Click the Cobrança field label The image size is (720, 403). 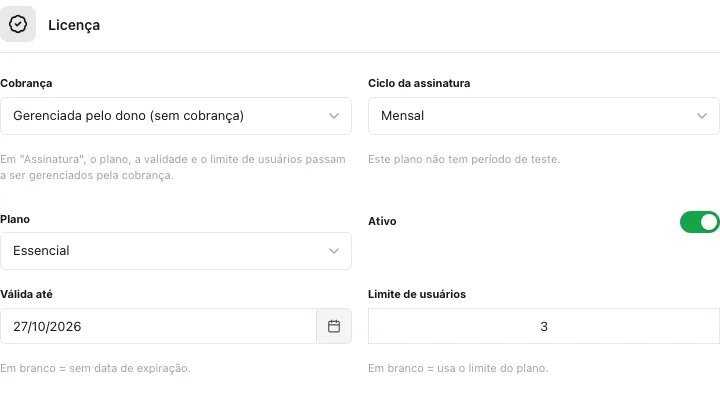point(26,83)
